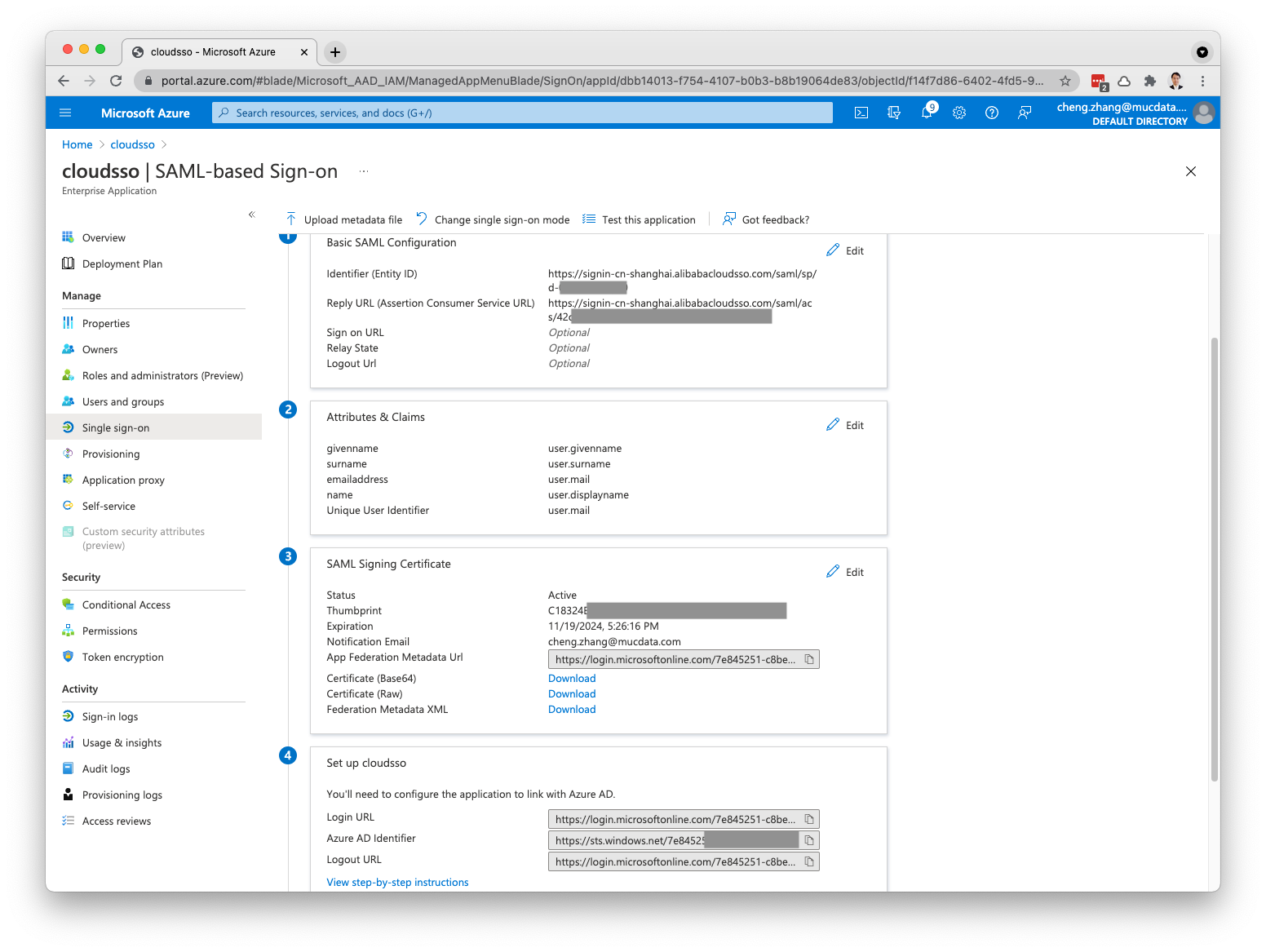Screen dimensions: 1266x952
Task: Copy the Login URL value
Action: tap(809, 819)
